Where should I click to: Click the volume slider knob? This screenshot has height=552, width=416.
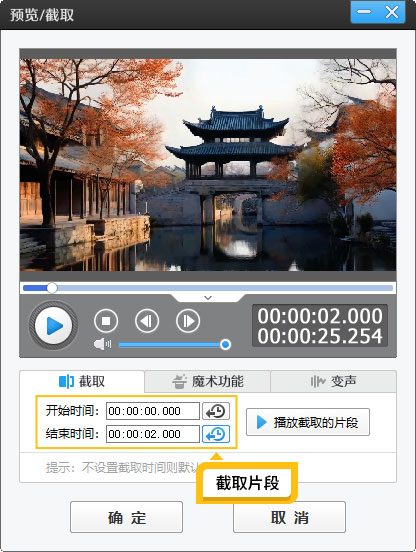(225, 344)
